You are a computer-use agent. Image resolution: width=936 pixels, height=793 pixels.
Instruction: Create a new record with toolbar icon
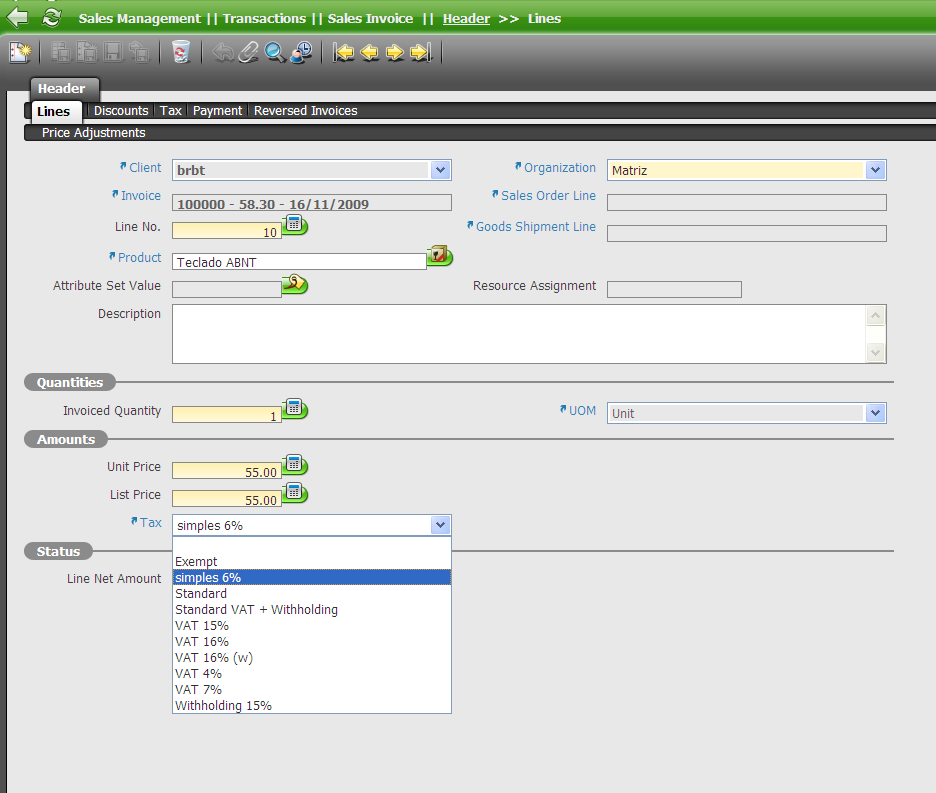coord(20,52)
